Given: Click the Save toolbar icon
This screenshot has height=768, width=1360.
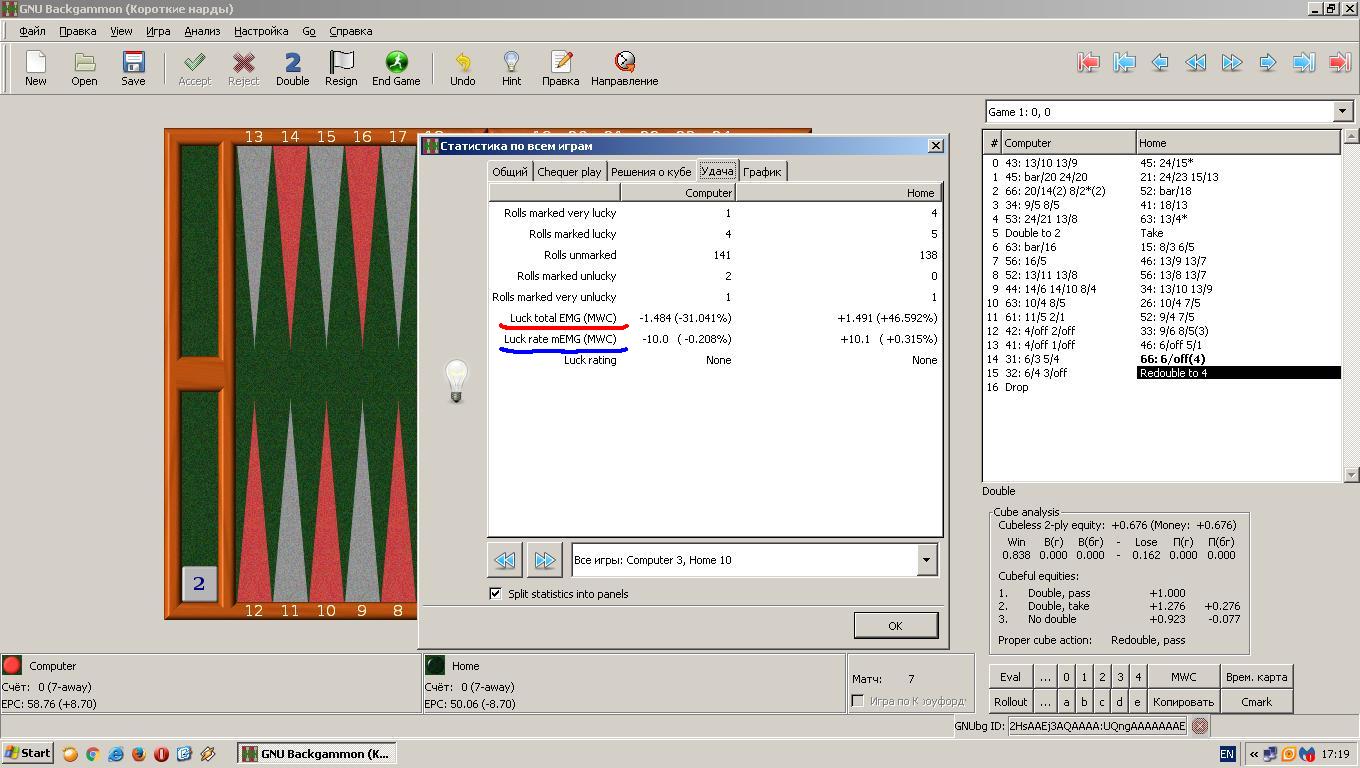Looking at the screenshot, I should click(x=133, y=68).
